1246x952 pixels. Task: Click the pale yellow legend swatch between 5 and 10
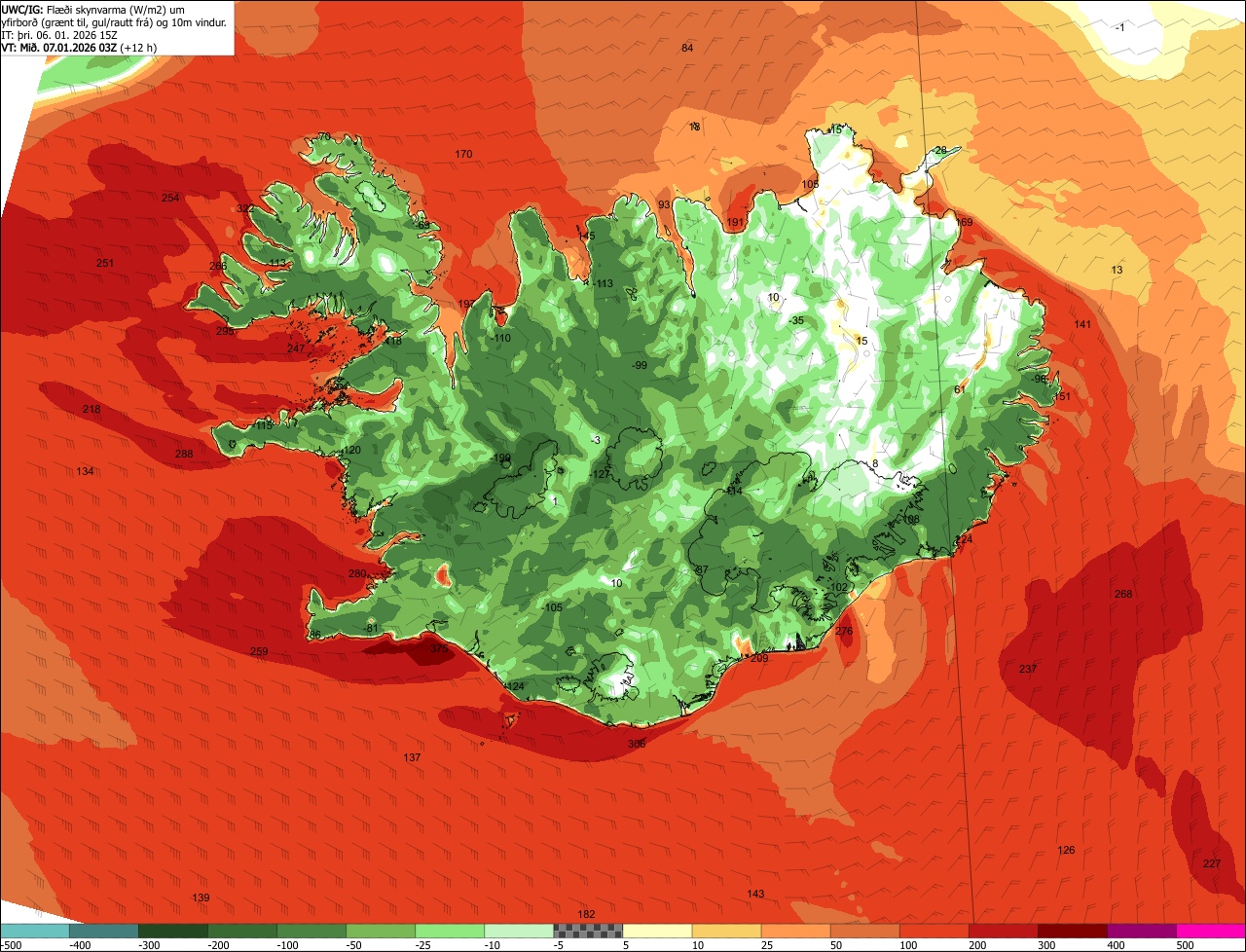click(656, 931)
